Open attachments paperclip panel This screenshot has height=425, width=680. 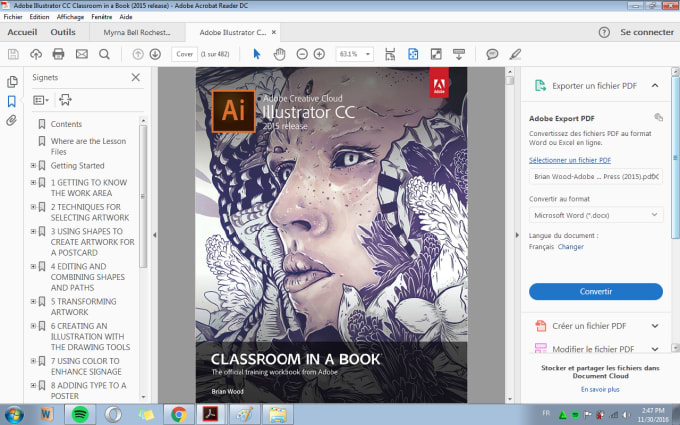12,120
